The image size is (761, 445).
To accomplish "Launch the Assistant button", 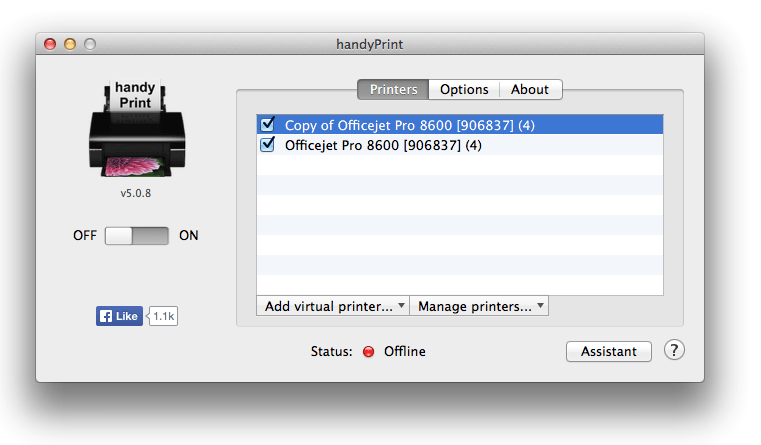I will [609, 351].
